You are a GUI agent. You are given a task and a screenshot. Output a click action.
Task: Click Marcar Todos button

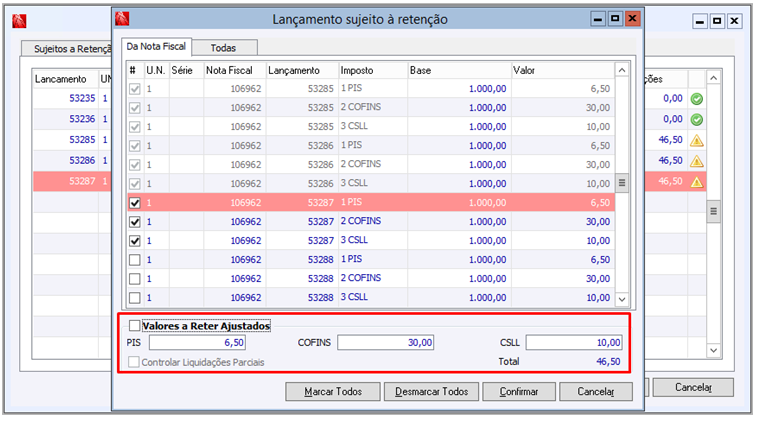pos(333,392)
